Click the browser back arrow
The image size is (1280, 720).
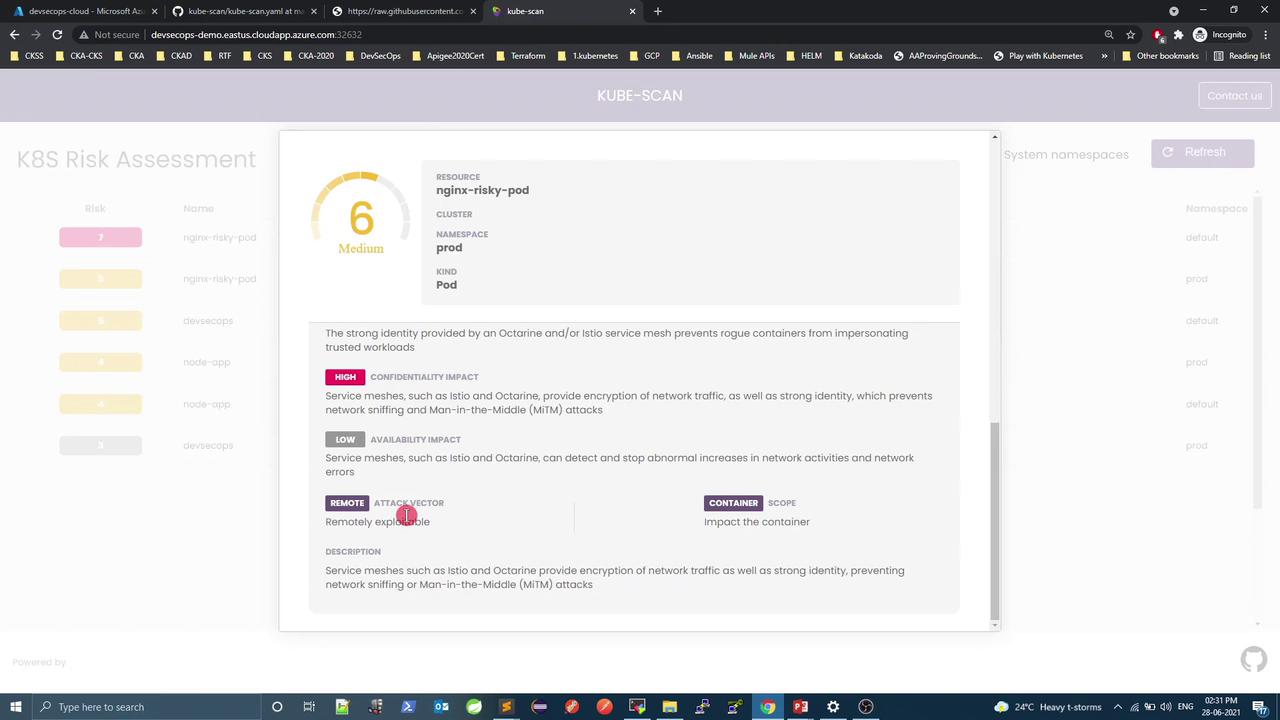pyautogui.click(x=14, y=34)
